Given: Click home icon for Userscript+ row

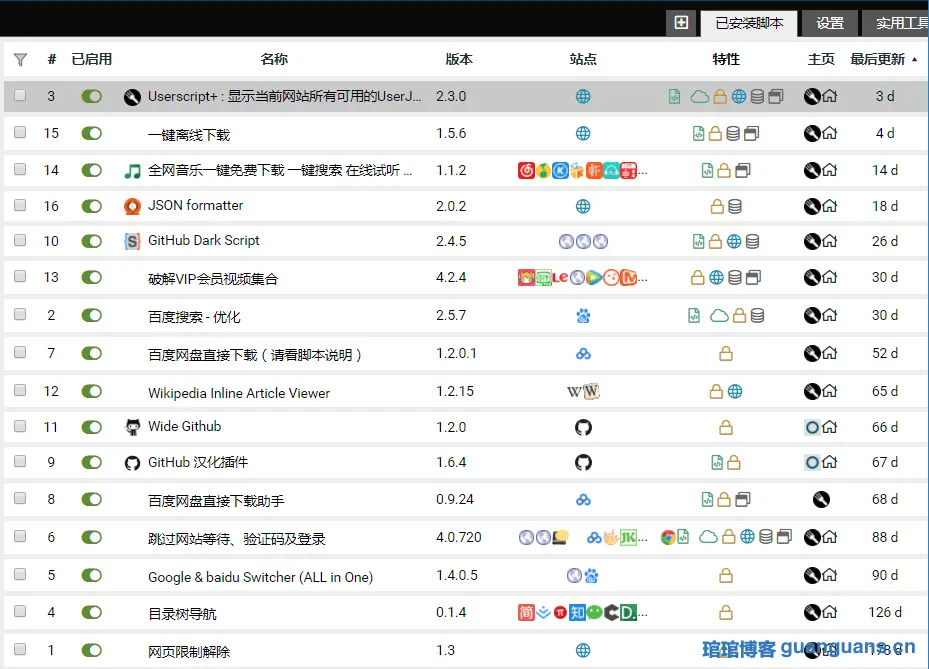Looking at the screenshot, I should coord(829,96).
